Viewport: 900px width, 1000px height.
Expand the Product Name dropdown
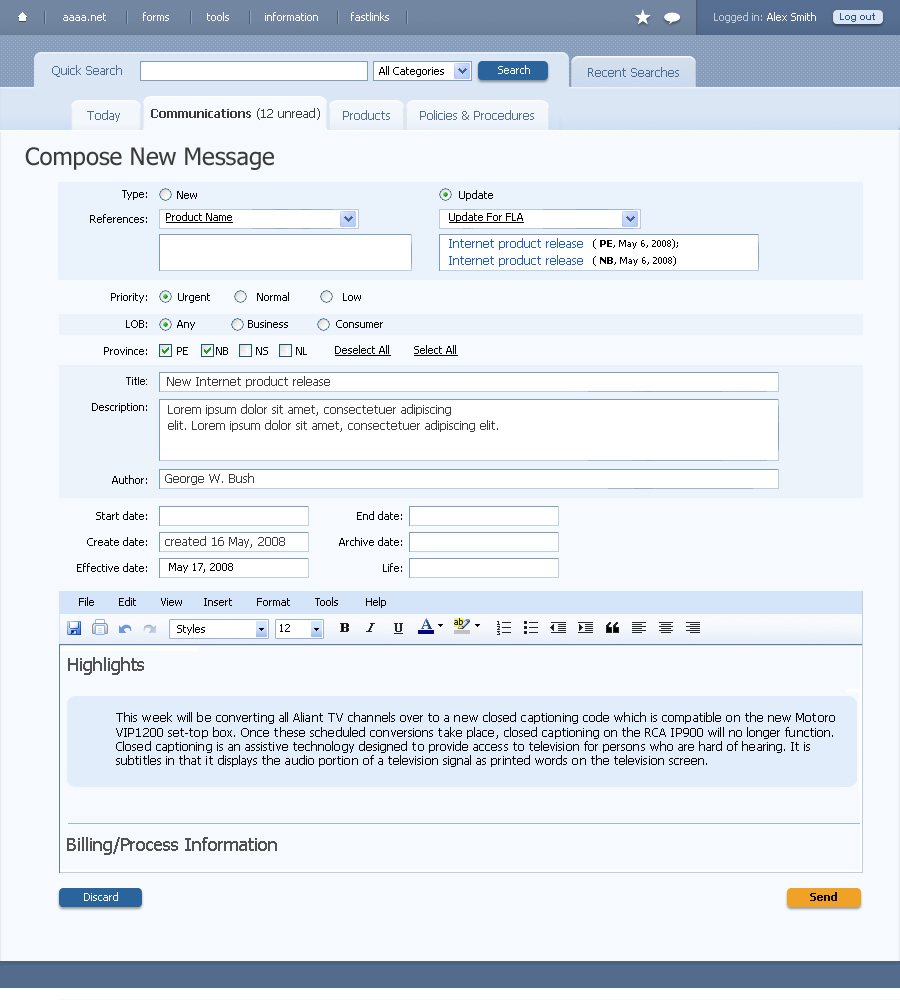coord(348,218)
